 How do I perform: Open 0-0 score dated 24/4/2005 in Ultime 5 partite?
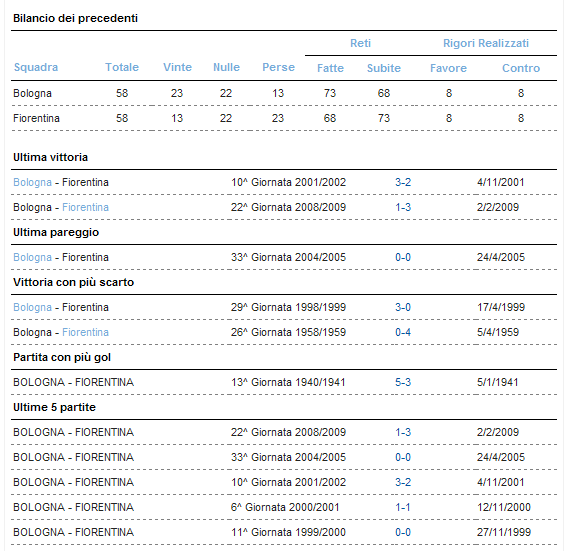[x=403, y=457]
